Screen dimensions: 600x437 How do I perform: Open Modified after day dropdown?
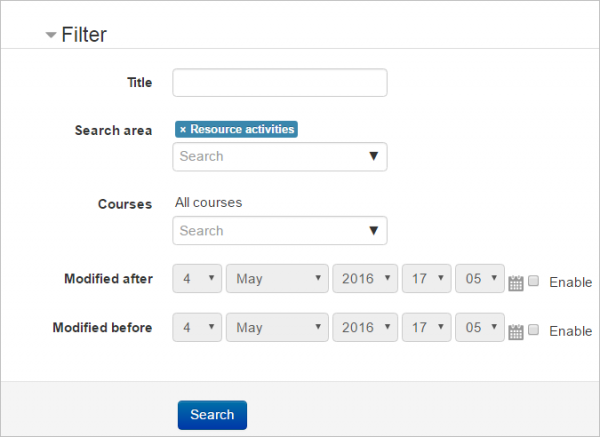[198, 279]
